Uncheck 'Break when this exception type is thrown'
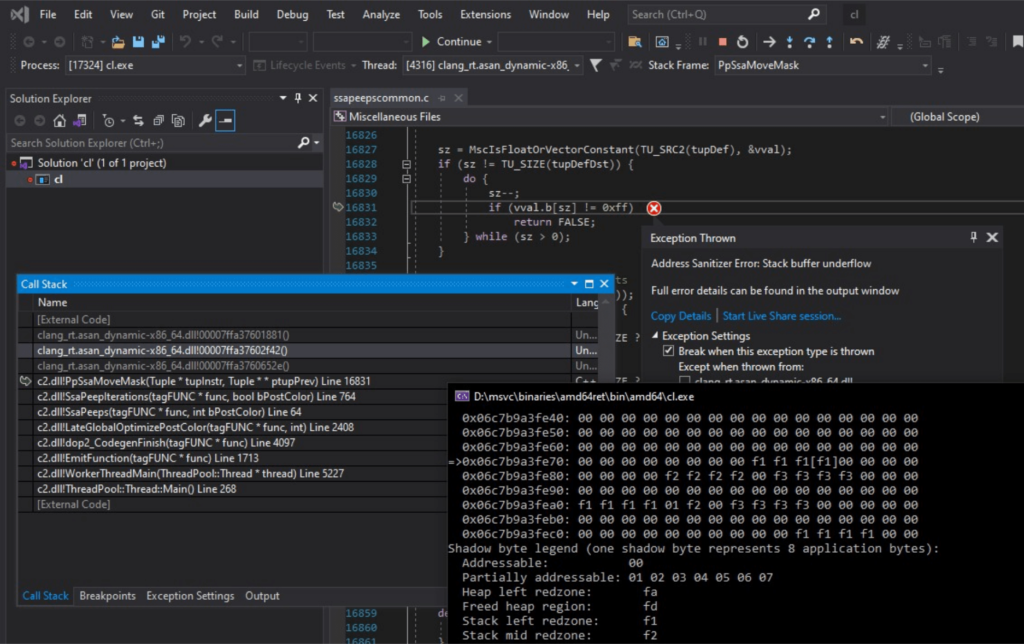Viewport: 1024px width, 644px height. (x=669, y=352)
